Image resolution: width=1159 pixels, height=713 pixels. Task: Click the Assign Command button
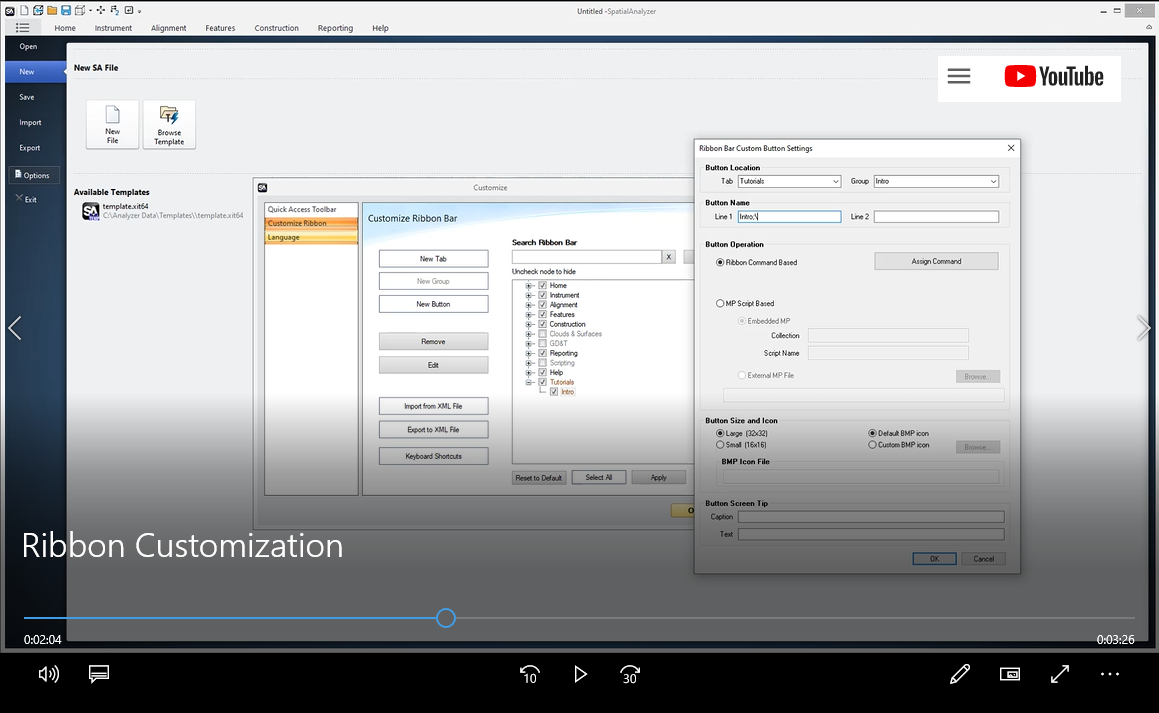click(x=935, y=260)
